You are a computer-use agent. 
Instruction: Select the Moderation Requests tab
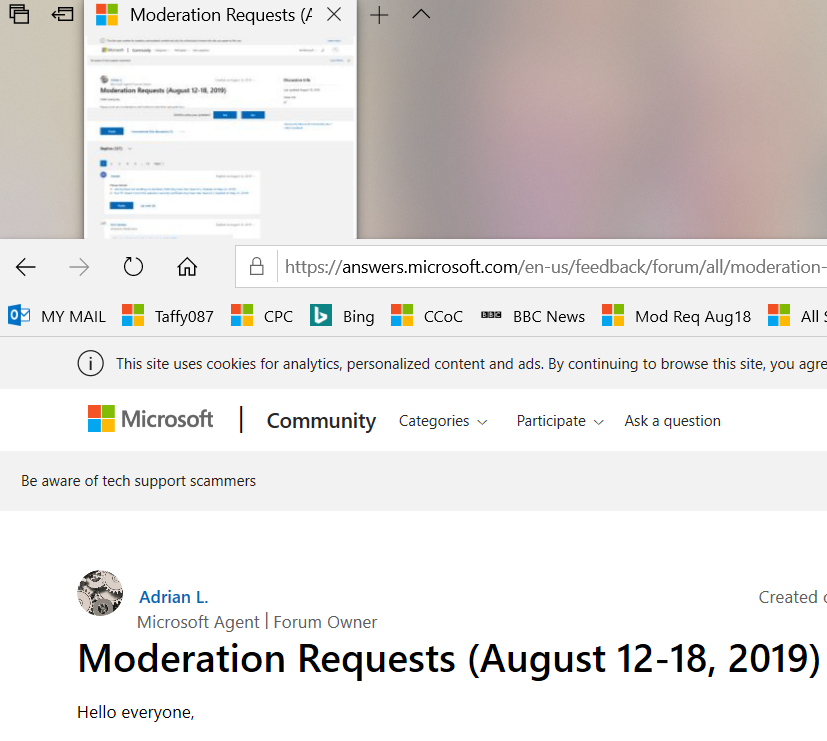pyautogui.click(x=210, y=15)
